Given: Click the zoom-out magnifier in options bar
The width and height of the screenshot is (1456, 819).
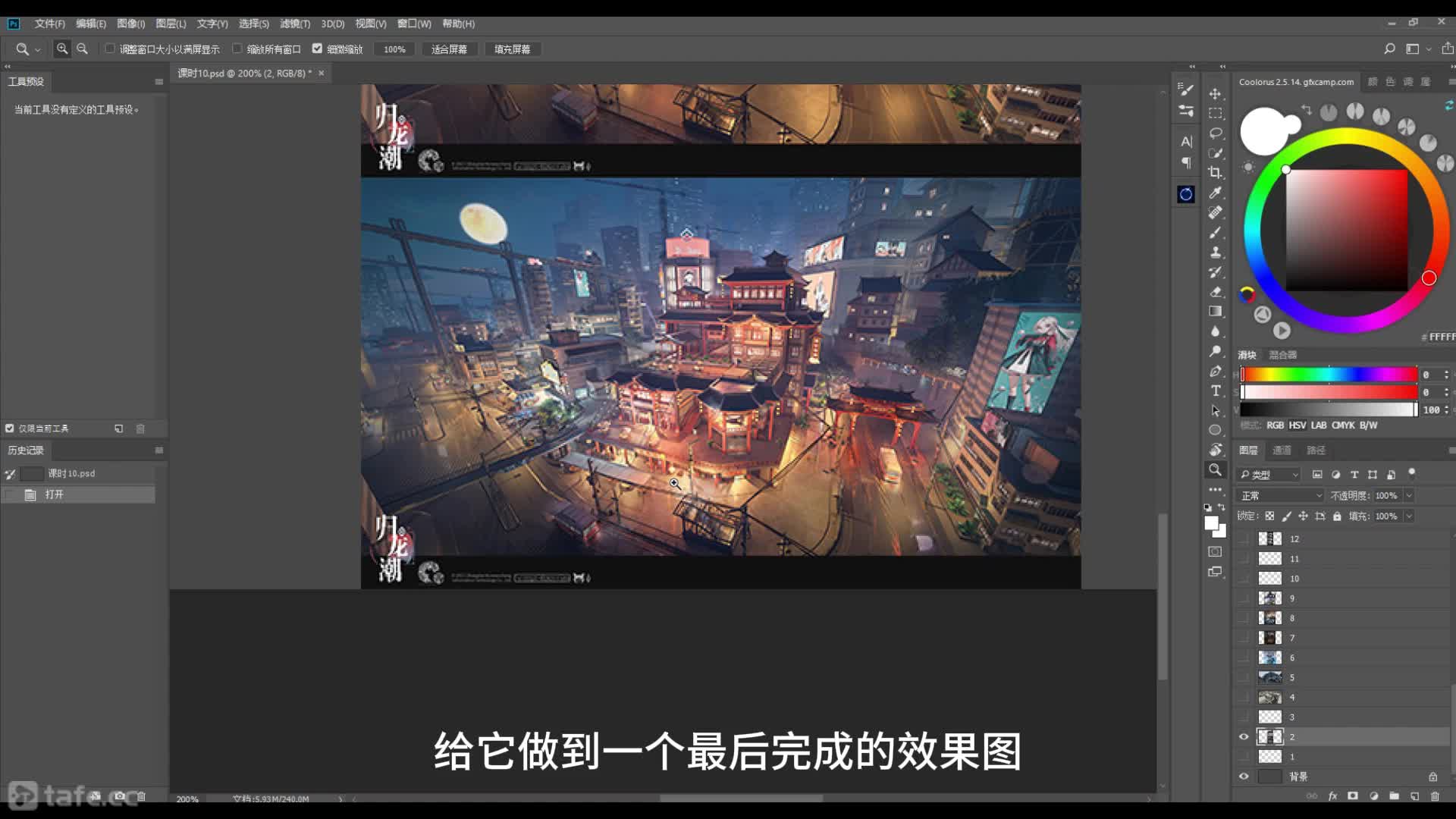Looking at the screenshot, I should (x=82, y=49).
